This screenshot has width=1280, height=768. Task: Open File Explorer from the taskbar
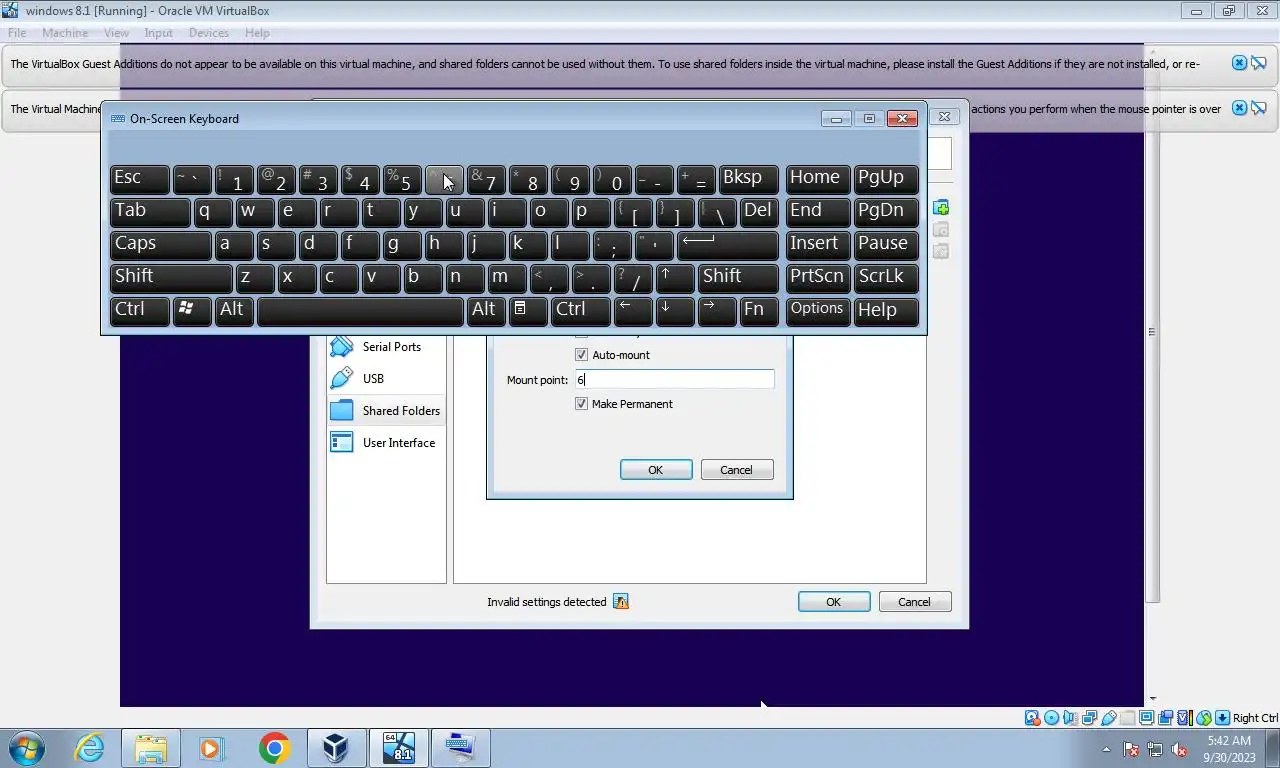pos(151,748)
